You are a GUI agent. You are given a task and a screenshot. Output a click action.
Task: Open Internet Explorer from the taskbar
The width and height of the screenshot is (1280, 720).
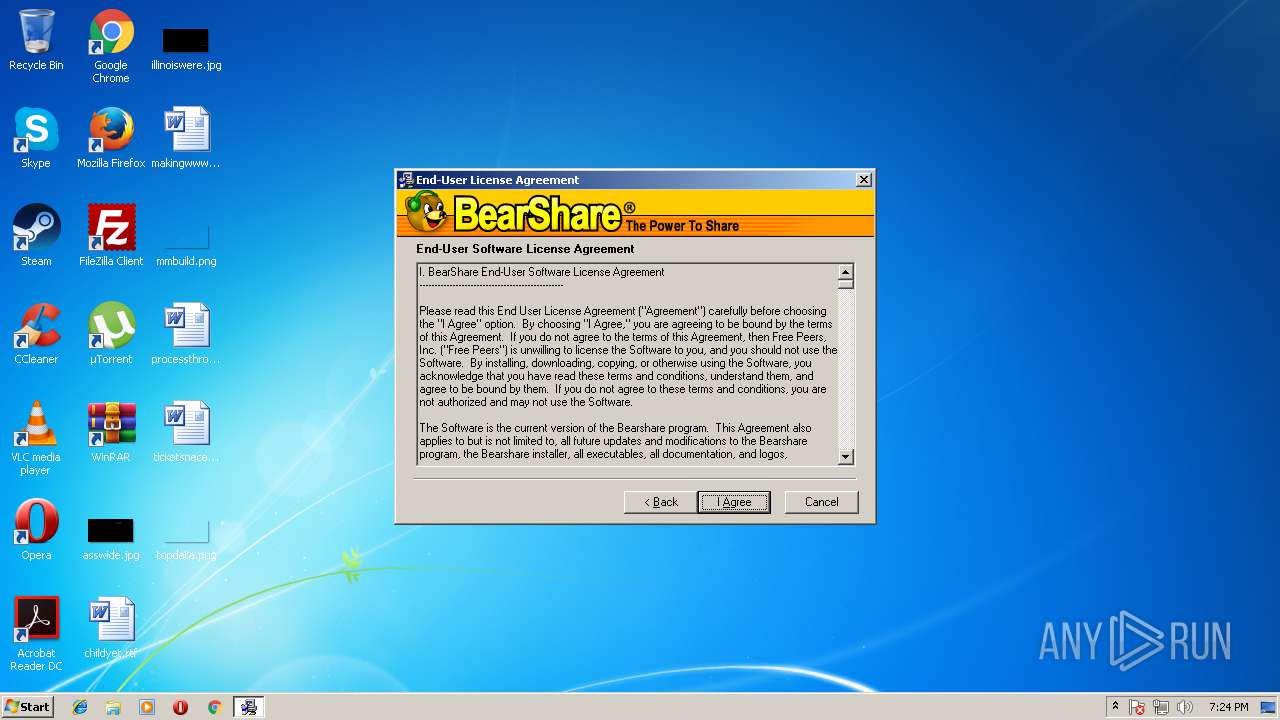(x=80, y=707)
